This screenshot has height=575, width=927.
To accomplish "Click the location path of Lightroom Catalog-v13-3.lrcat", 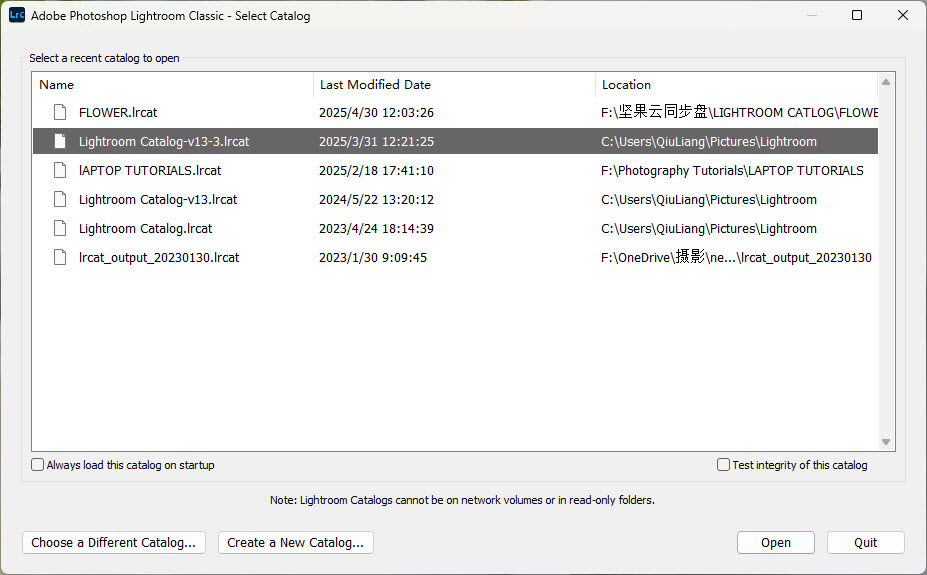I will tap(709, 142).
